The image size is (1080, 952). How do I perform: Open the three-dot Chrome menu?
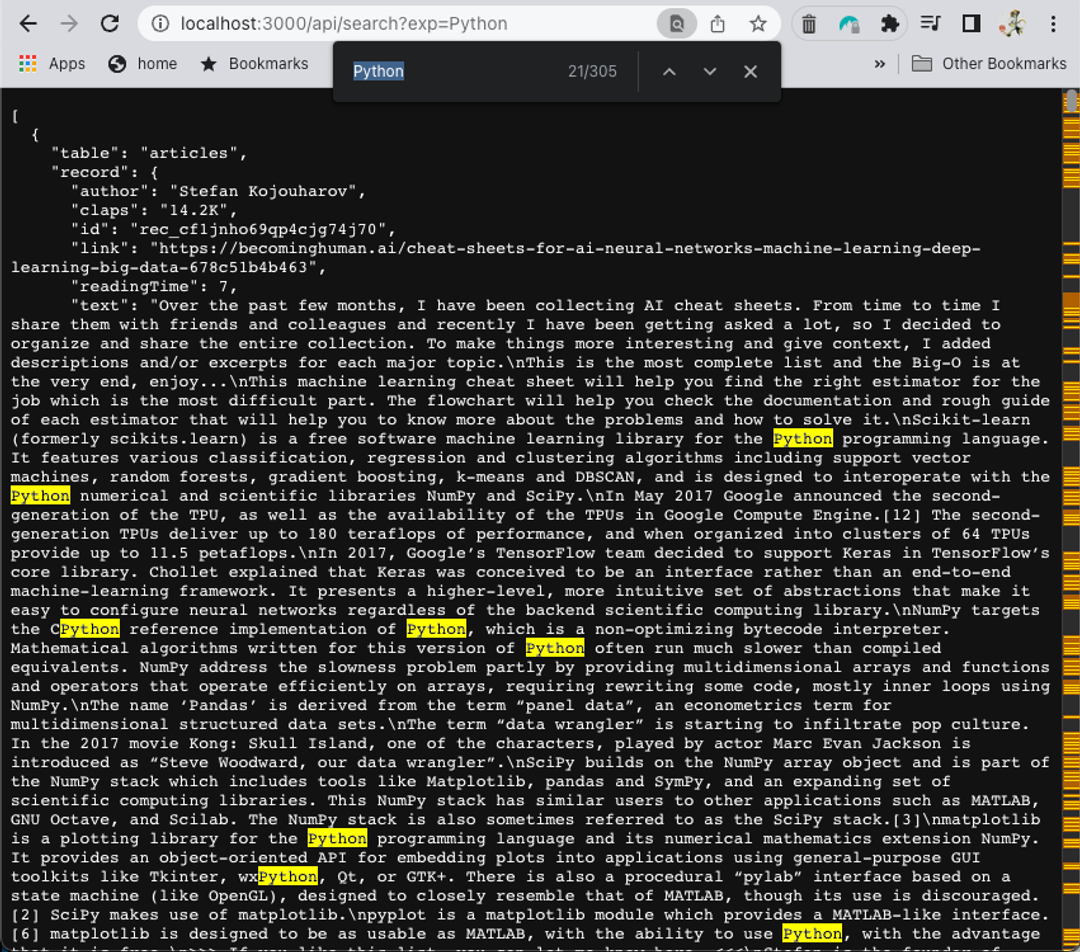[x=1052, y=23]
